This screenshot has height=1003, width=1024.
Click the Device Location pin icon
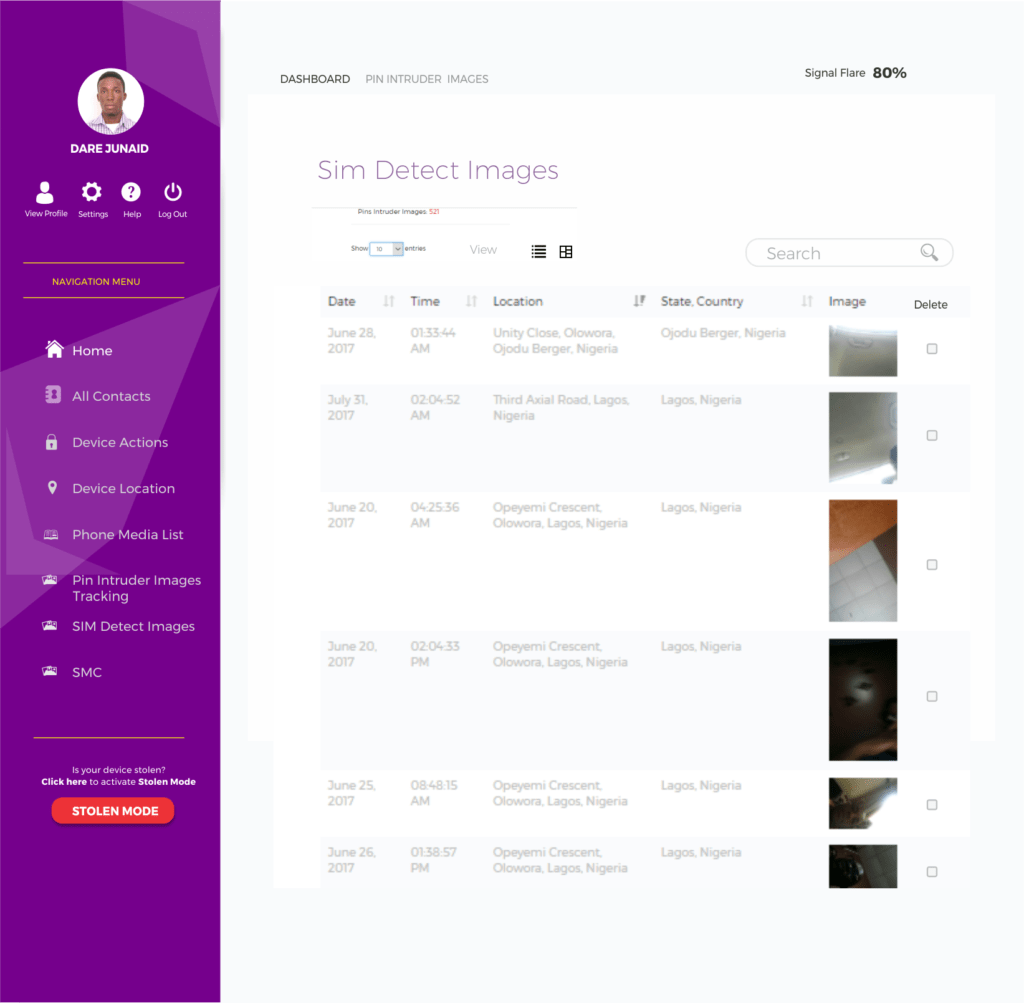coord(53,488)
